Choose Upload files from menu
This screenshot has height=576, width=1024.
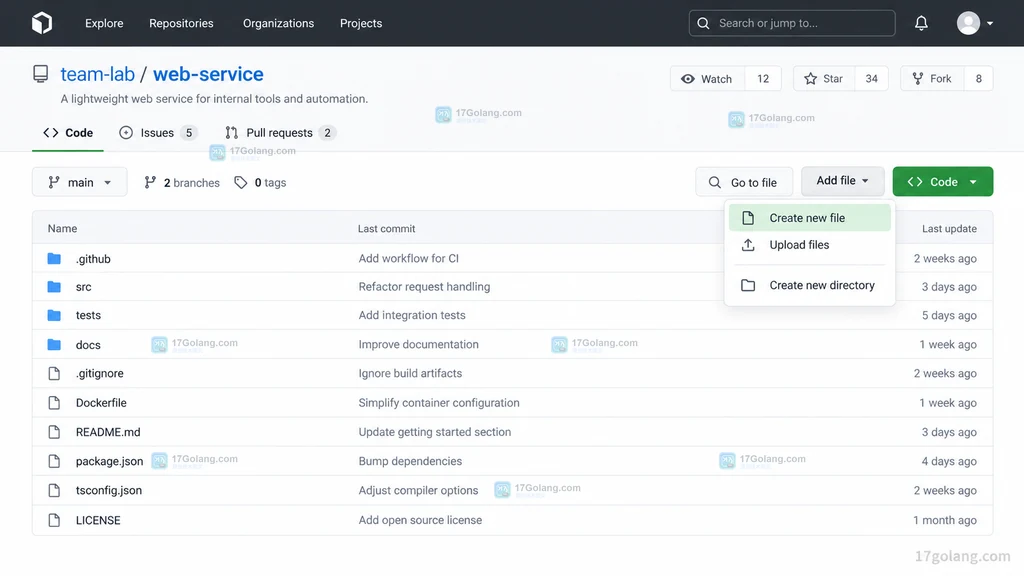(809, 245)
